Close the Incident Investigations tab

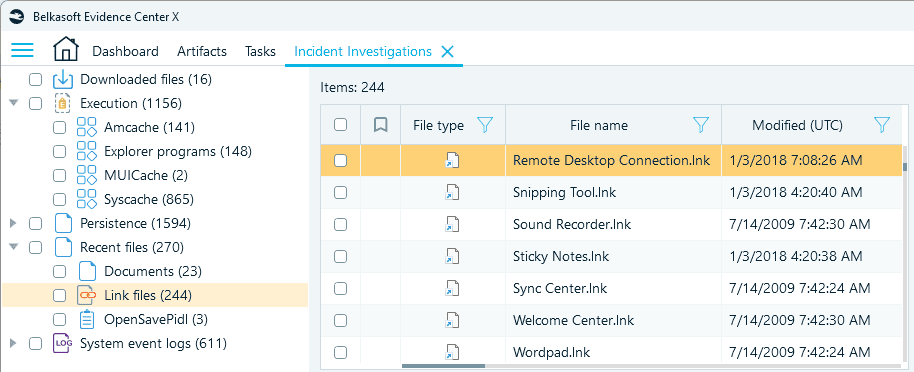[447, 52]
